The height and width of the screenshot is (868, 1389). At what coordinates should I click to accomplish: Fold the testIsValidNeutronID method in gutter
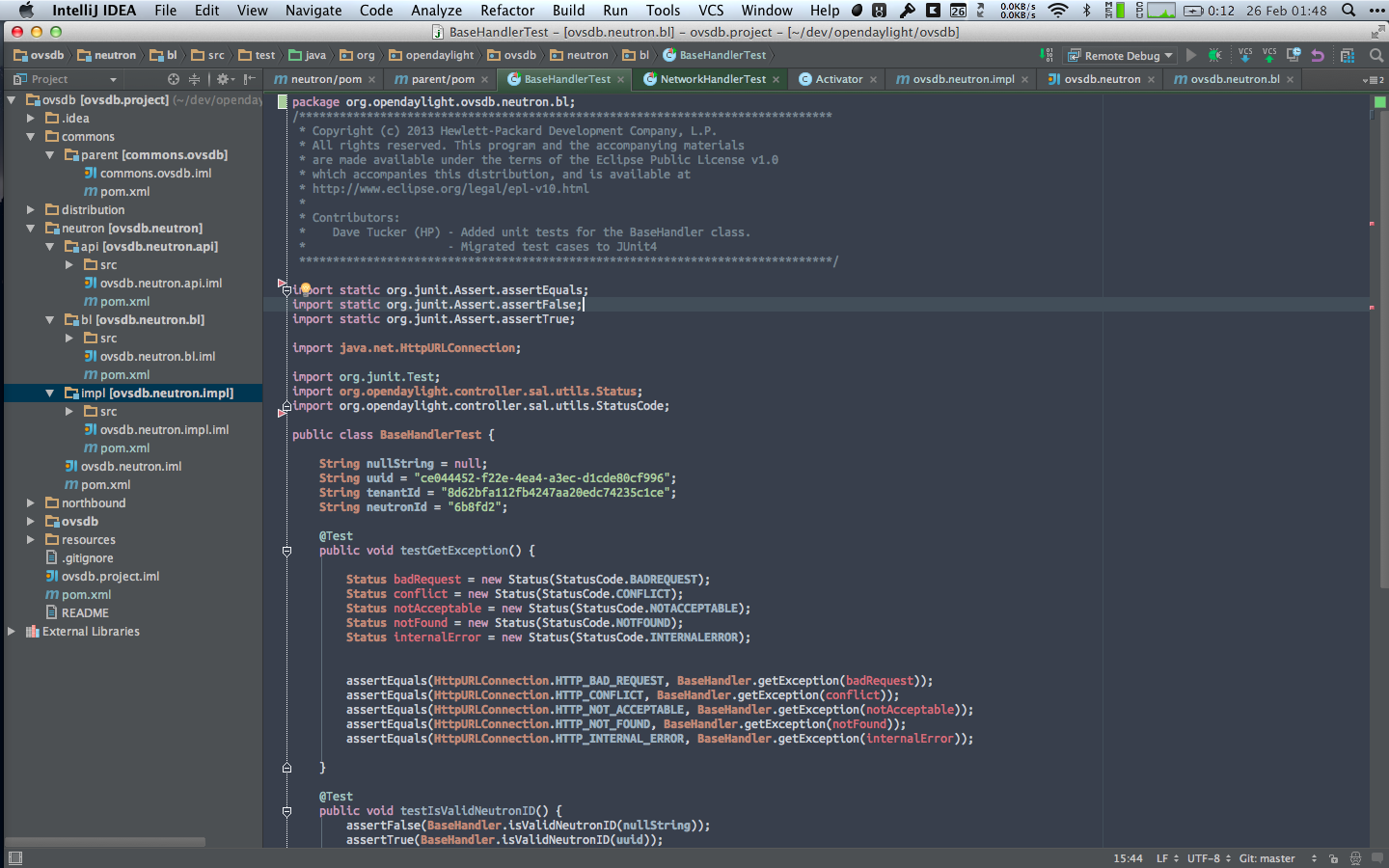coord(286,811)
